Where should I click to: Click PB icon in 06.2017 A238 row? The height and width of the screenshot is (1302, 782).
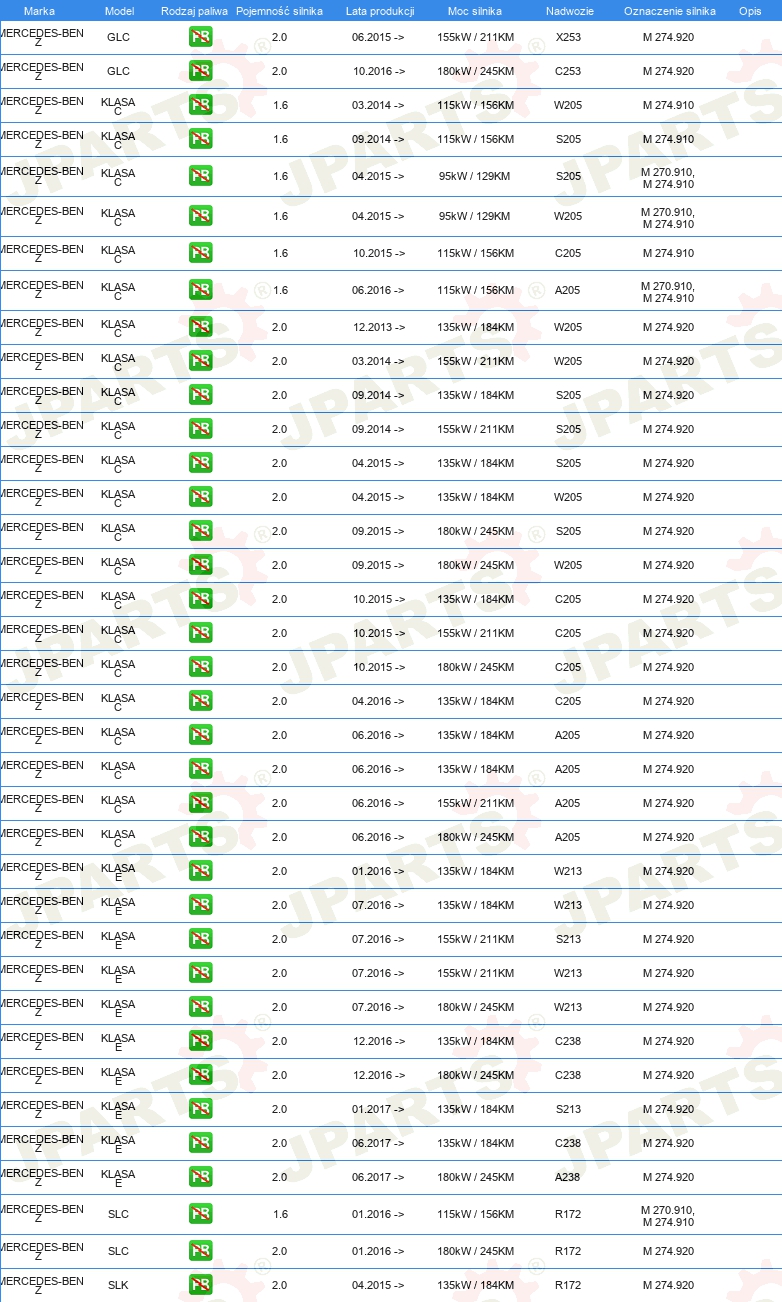(200, 1178)
